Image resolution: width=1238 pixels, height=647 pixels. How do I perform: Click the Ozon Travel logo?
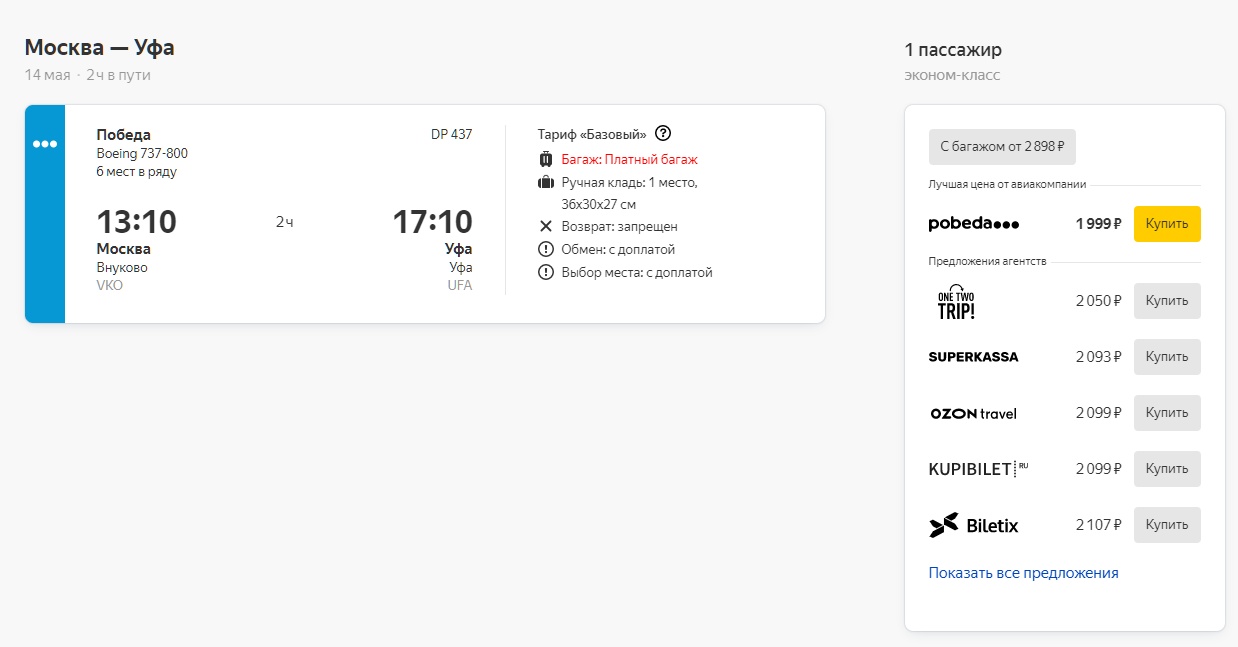(x=973, y=413)
